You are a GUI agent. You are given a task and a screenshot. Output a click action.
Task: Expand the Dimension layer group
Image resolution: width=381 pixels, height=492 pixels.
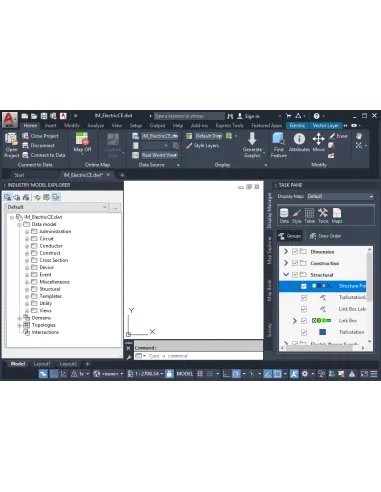coord(286,251)
